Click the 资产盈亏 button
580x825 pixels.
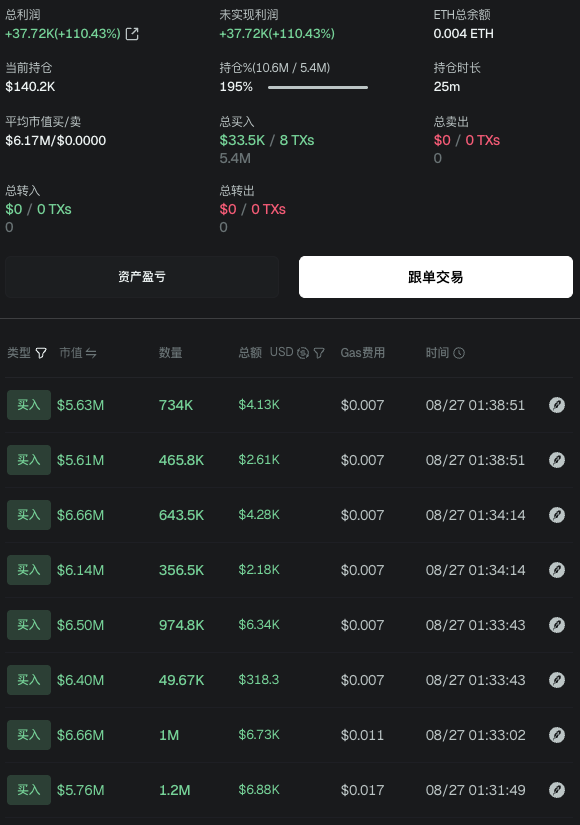(142, 277)
